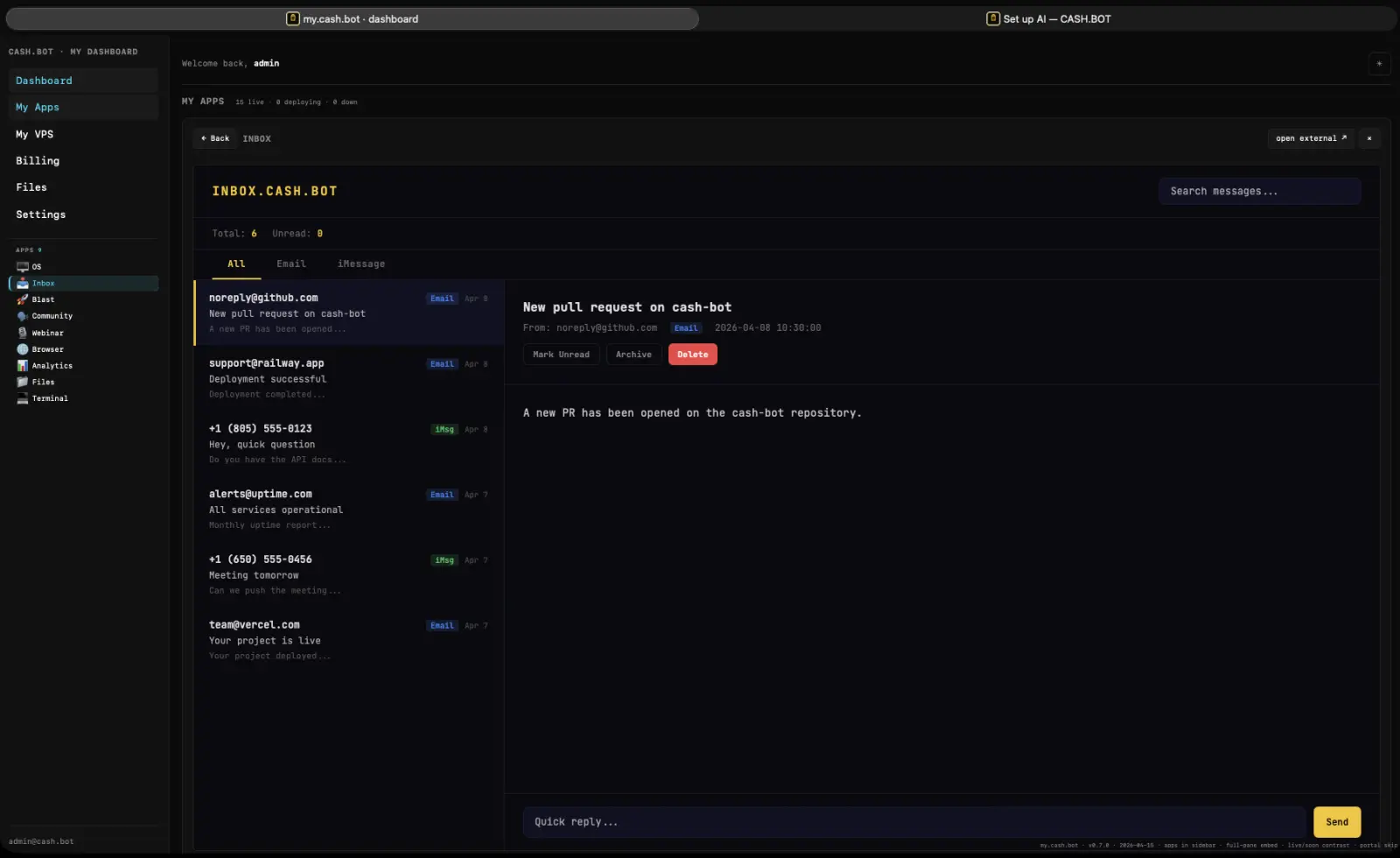Mark the GitHub message as unread
1400x858 pixels.
(x=561, y=355)
